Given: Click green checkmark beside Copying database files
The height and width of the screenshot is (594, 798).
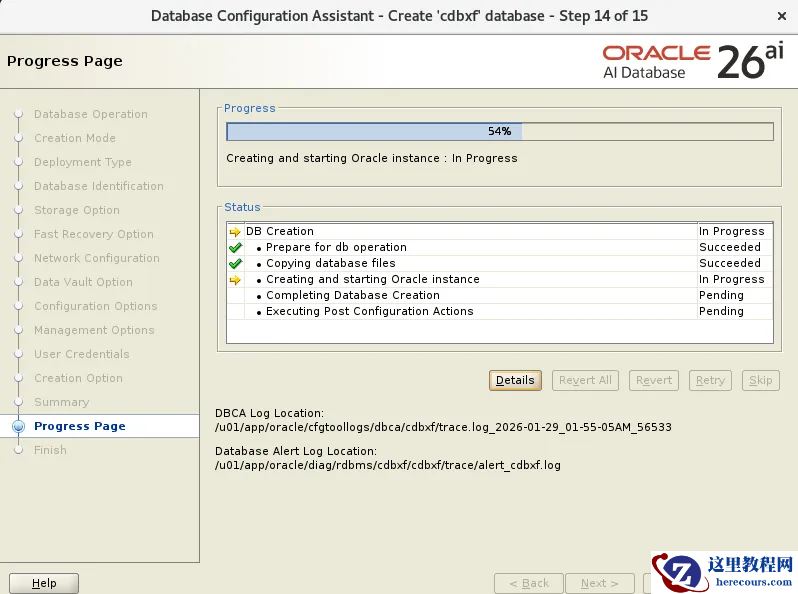Looking at the screenshot, I should tap(235, 264).
